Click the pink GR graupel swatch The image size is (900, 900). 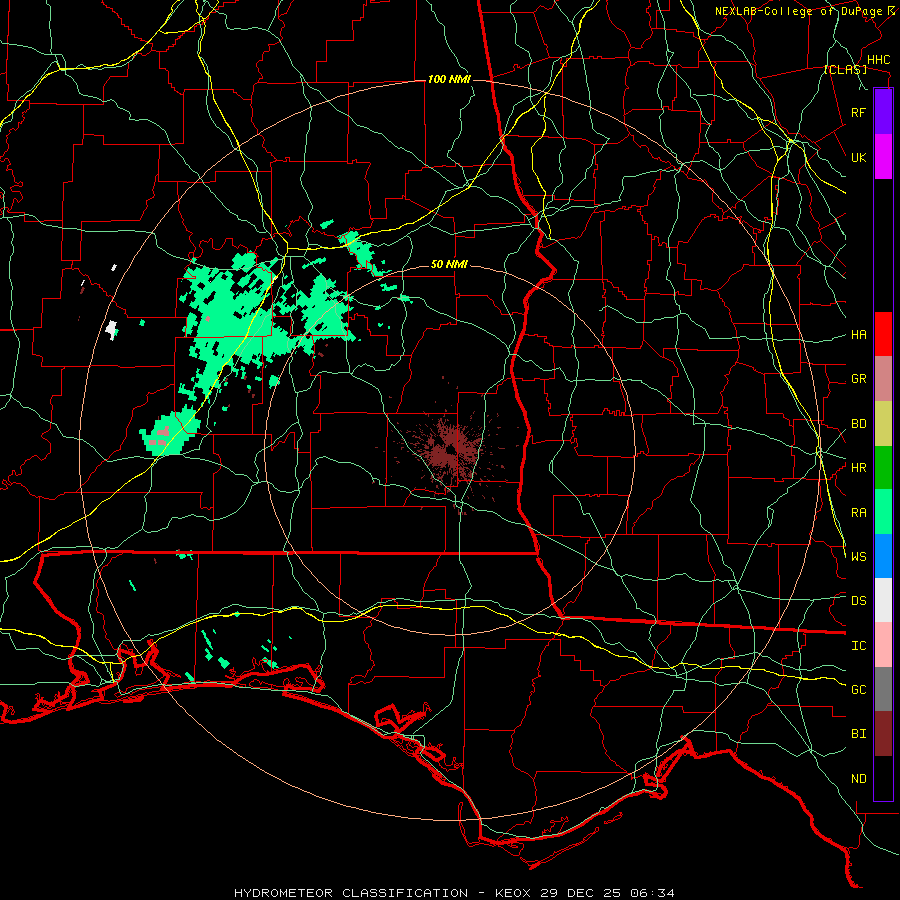click(883, 378)
